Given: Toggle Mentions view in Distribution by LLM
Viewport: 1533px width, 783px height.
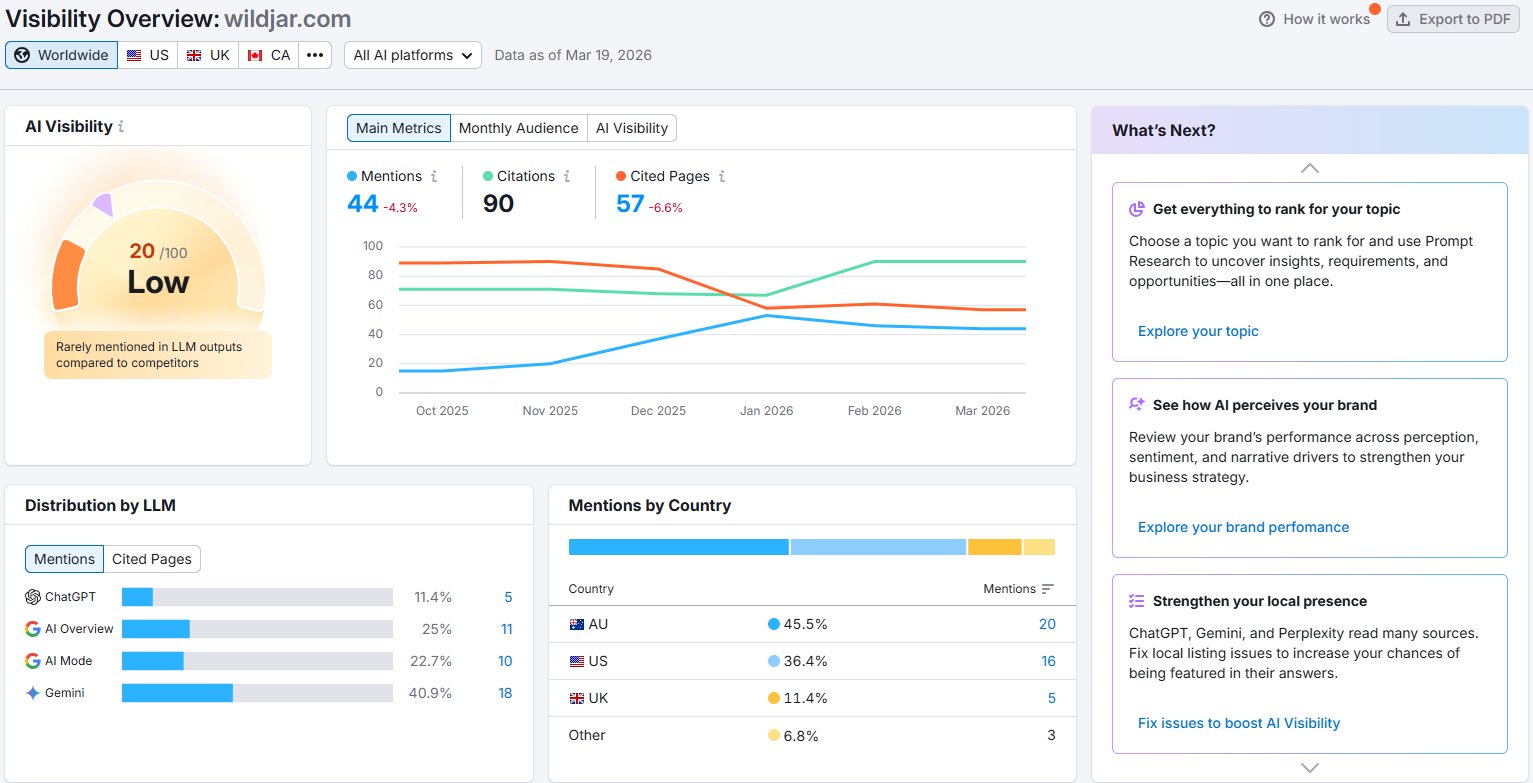Looking at the screenshot, I should click(65, 559).
